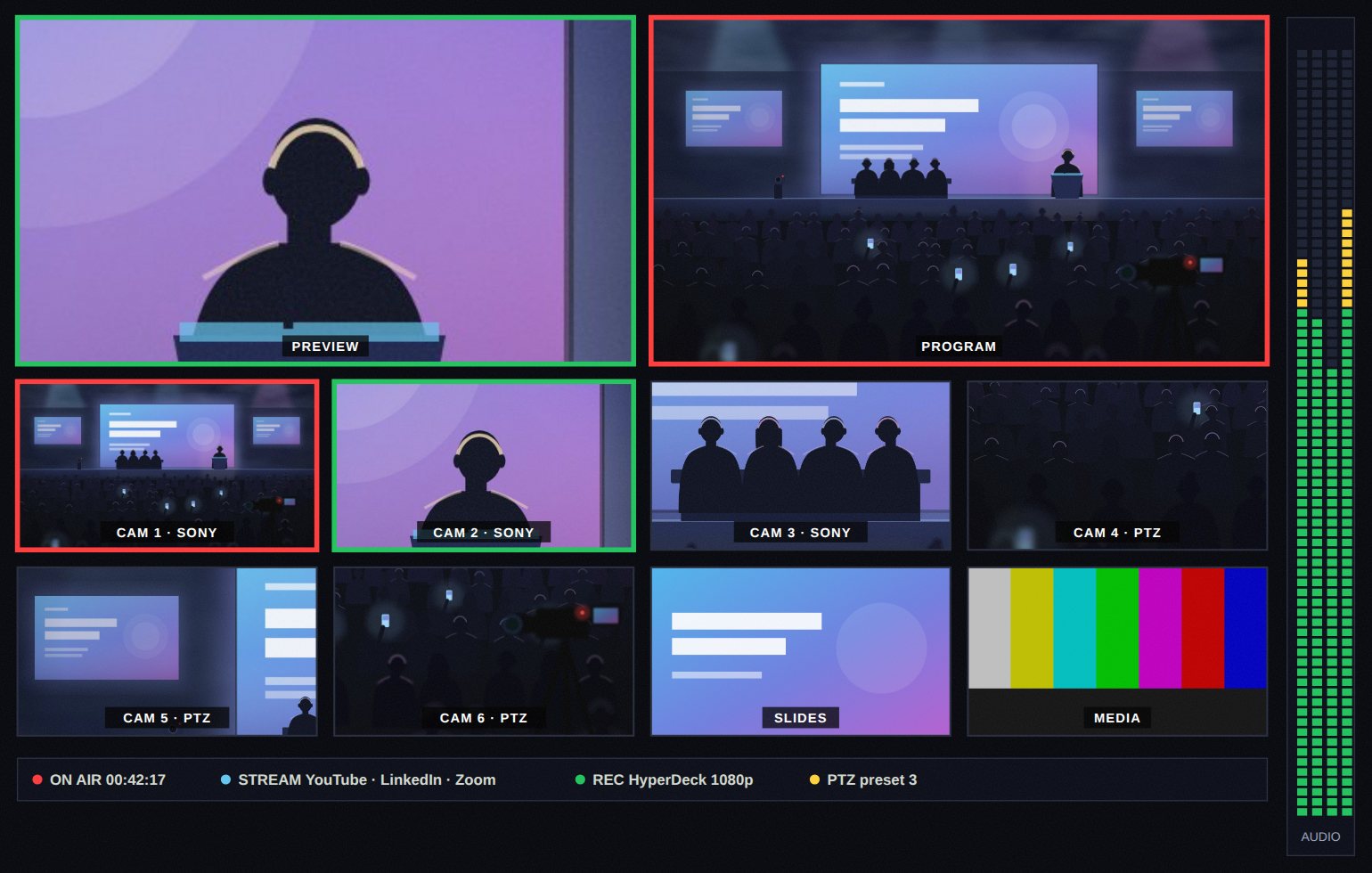1372x873 pixels.
Task: Click REC HyperDeck 1080p status text
Action: pos(673,779)
